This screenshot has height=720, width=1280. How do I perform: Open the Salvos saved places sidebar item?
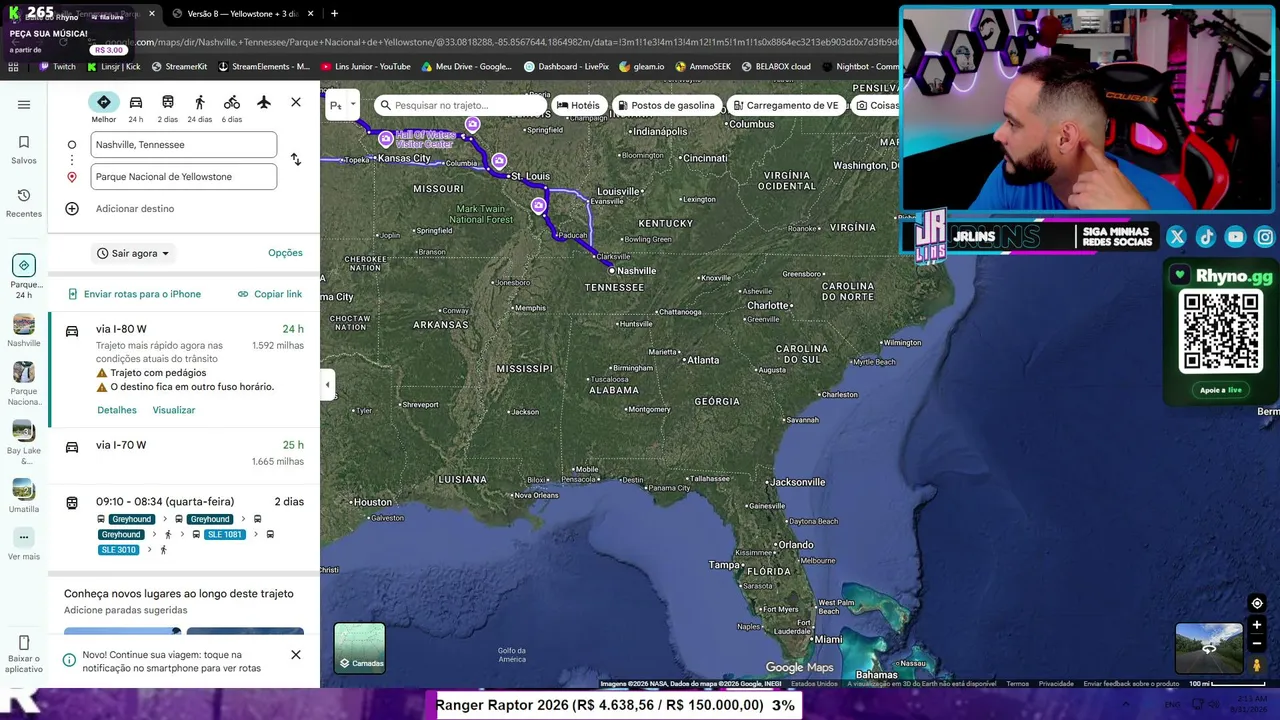(x=24, y=150)
